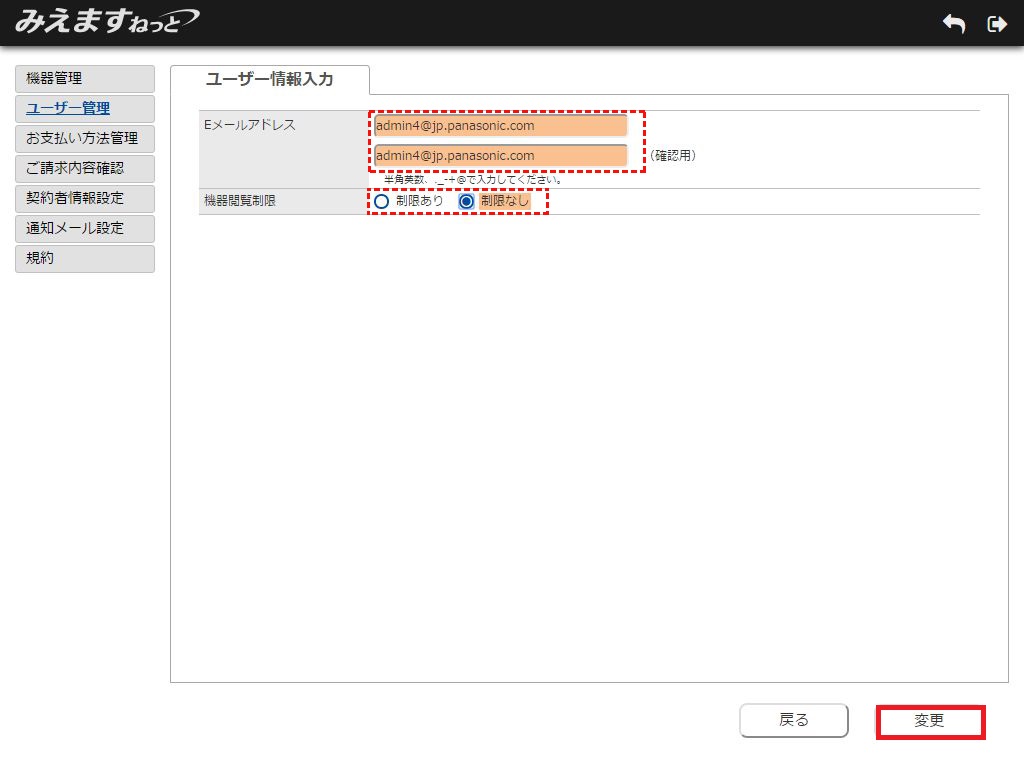Select the 制限あり radio button
This screenshot has width=1024, height=768.
(381, 201)
